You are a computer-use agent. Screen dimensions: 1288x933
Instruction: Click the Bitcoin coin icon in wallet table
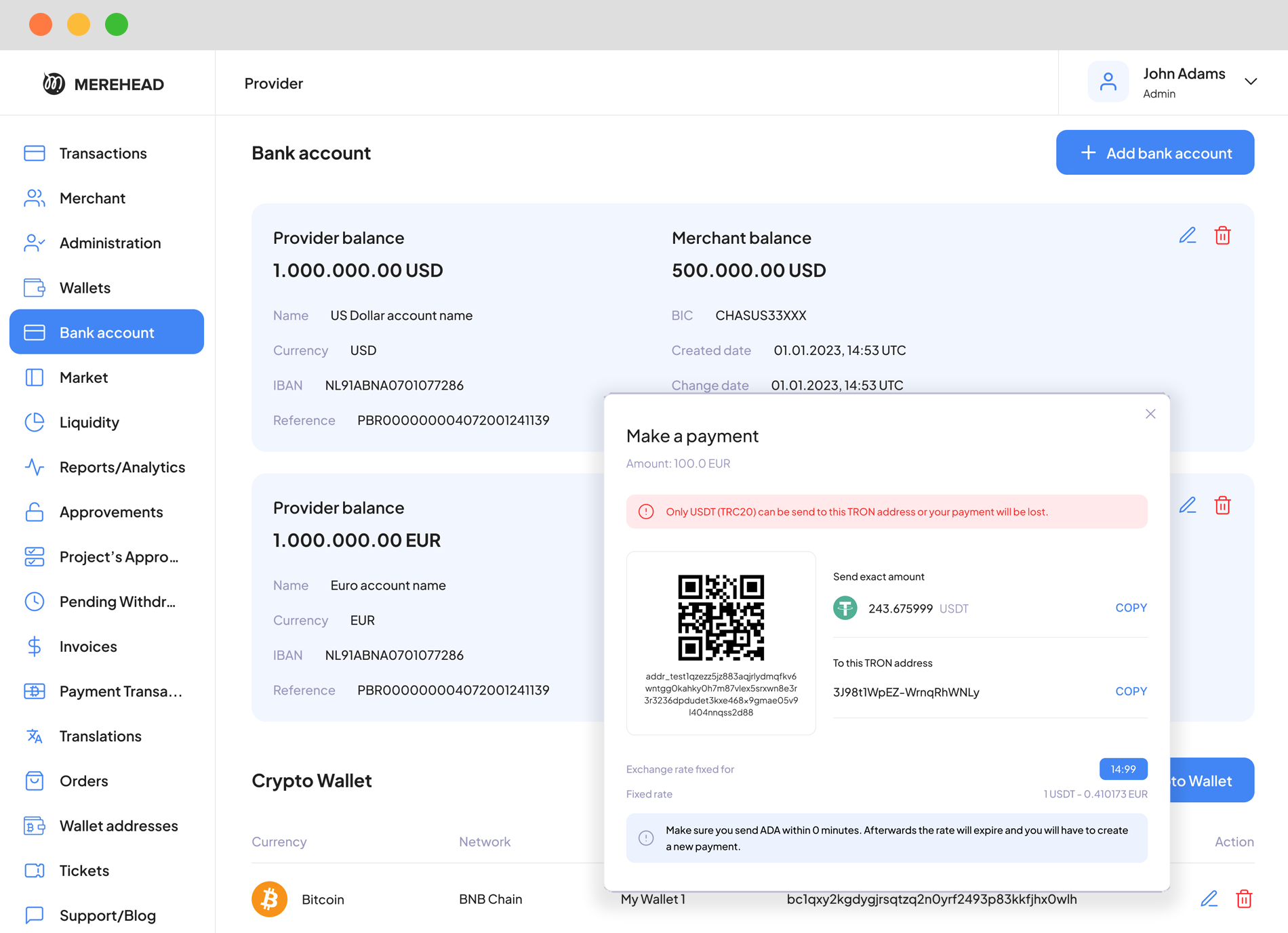[x=269, y=899]
